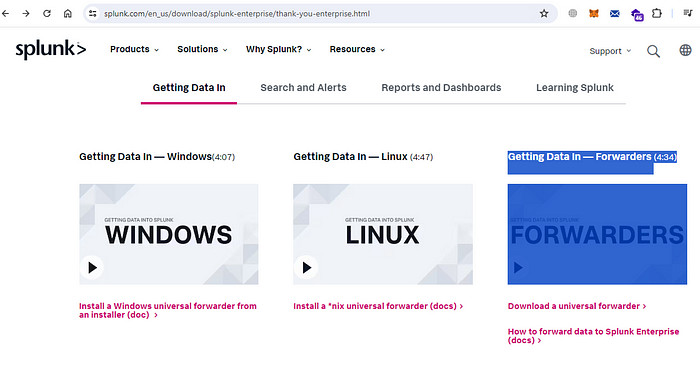Open site information icon in address bar
700x374 pixels.
tap(92, 13)
